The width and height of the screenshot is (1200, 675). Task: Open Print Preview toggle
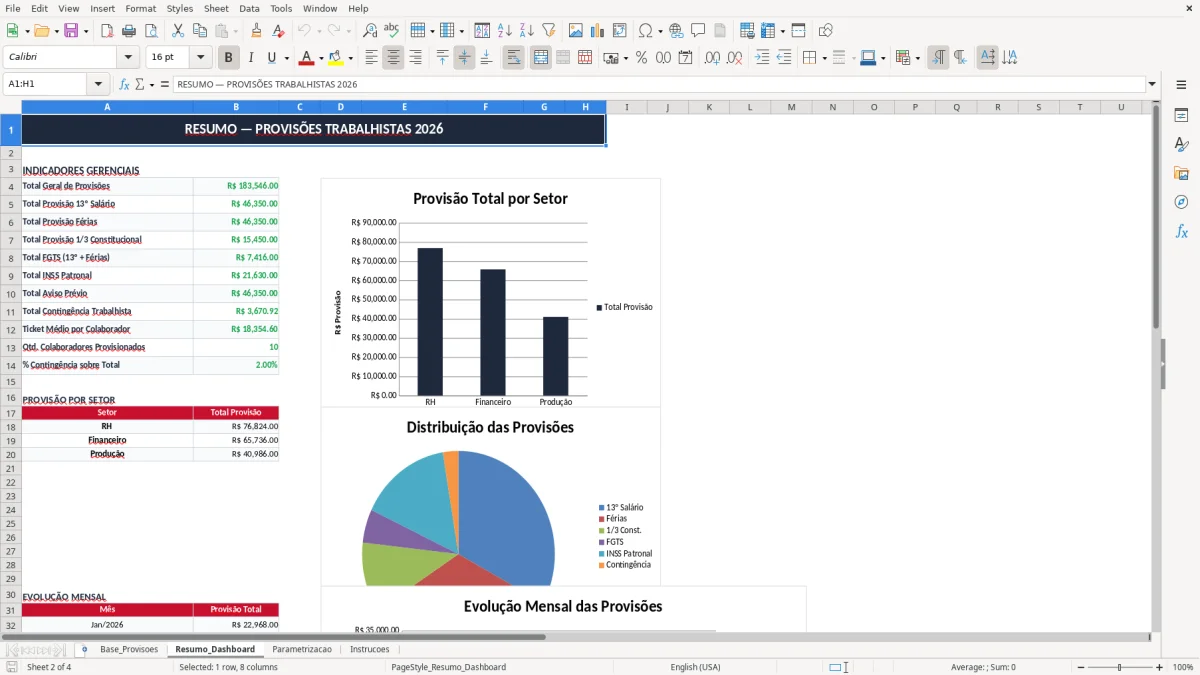point(151,31)
